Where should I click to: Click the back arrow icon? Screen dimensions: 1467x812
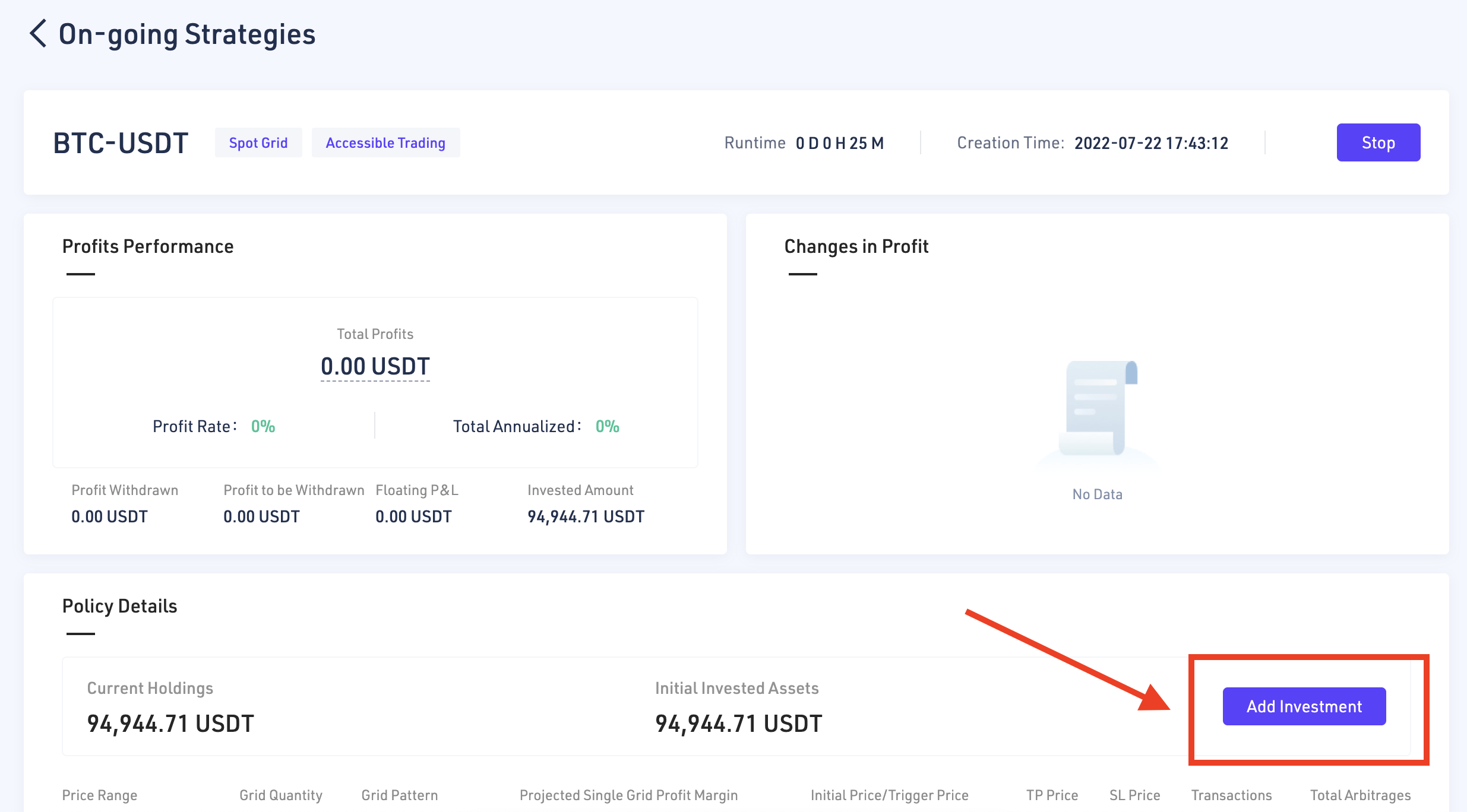tap(38, 33)
